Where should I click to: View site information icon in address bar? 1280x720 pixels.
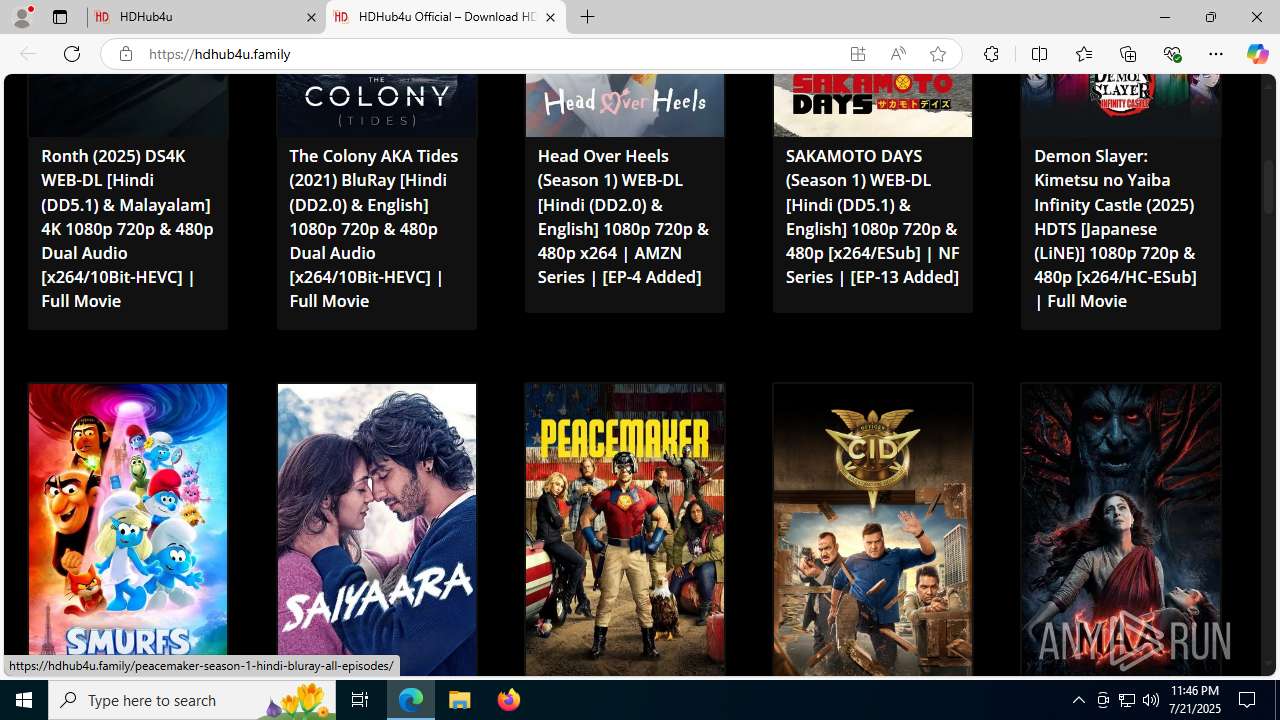(x=125, y=54)
